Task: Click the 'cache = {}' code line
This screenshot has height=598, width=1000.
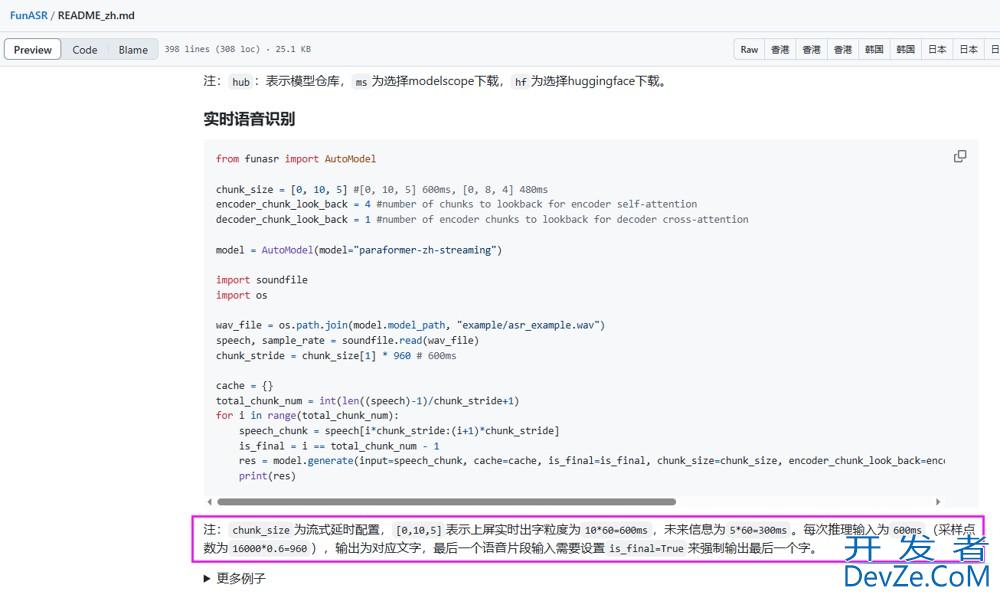Action: (x=244, y=386)
